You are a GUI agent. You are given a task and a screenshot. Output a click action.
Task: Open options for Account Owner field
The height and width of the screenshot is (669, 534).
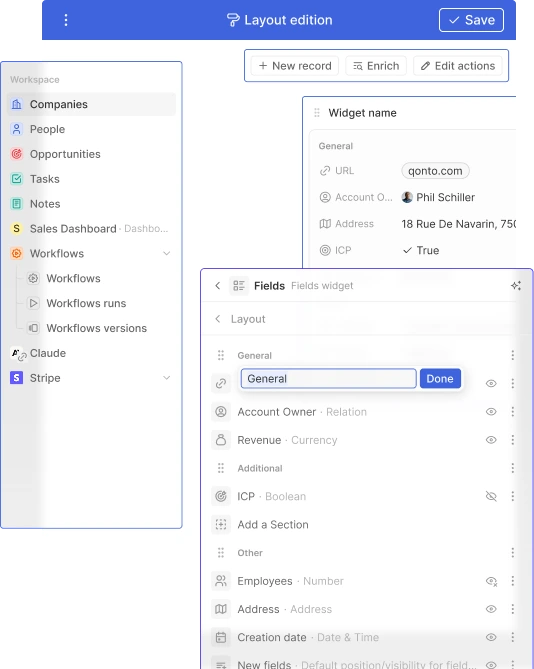click(512, 412)
